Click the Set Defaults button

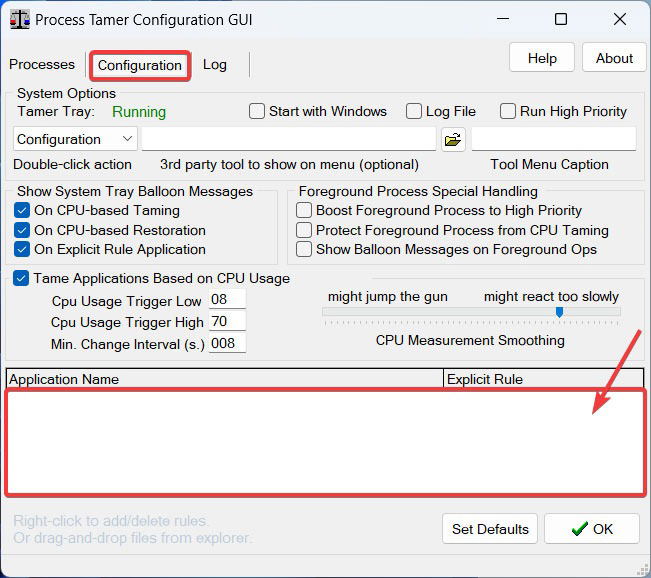click(490, 529)
